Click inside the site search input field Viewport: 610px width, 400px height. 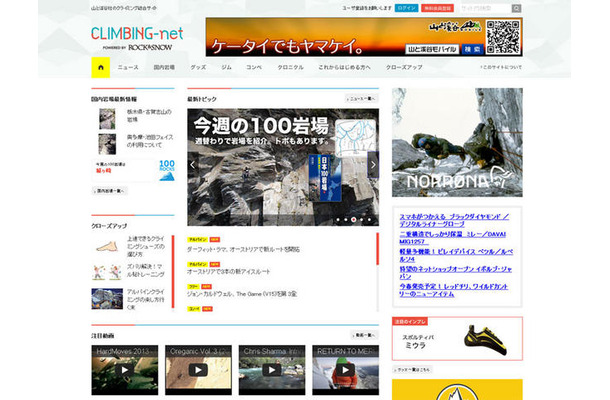(x=484, y=8)
